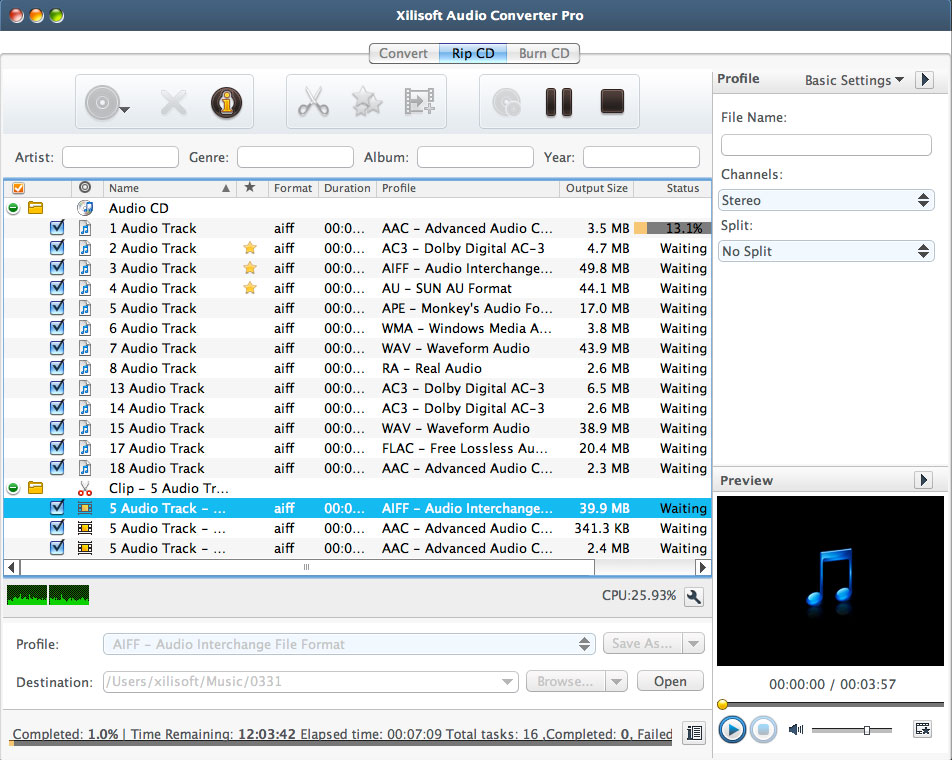This screenshot has width=952, height=760.
Task: Click the CD disc load icon
Action: pyautogui.click(x=102, y=102)
